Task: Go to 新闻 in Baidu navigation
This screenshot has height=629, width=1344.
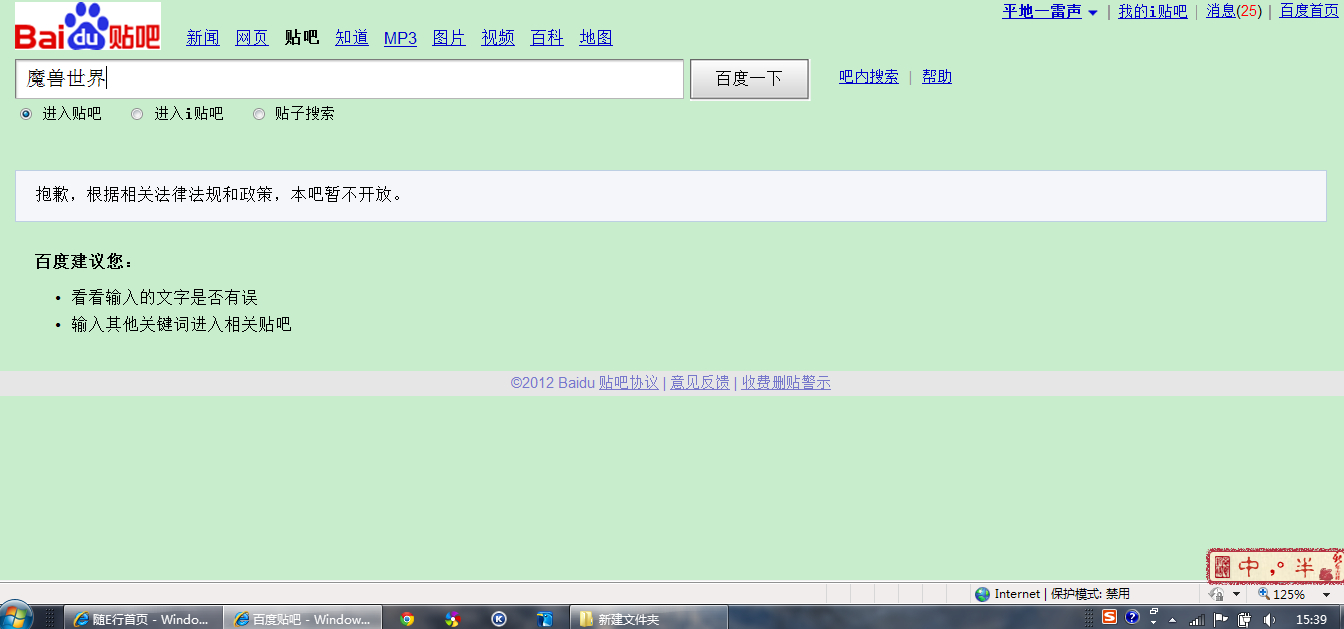Action: [x=203, y=38]
